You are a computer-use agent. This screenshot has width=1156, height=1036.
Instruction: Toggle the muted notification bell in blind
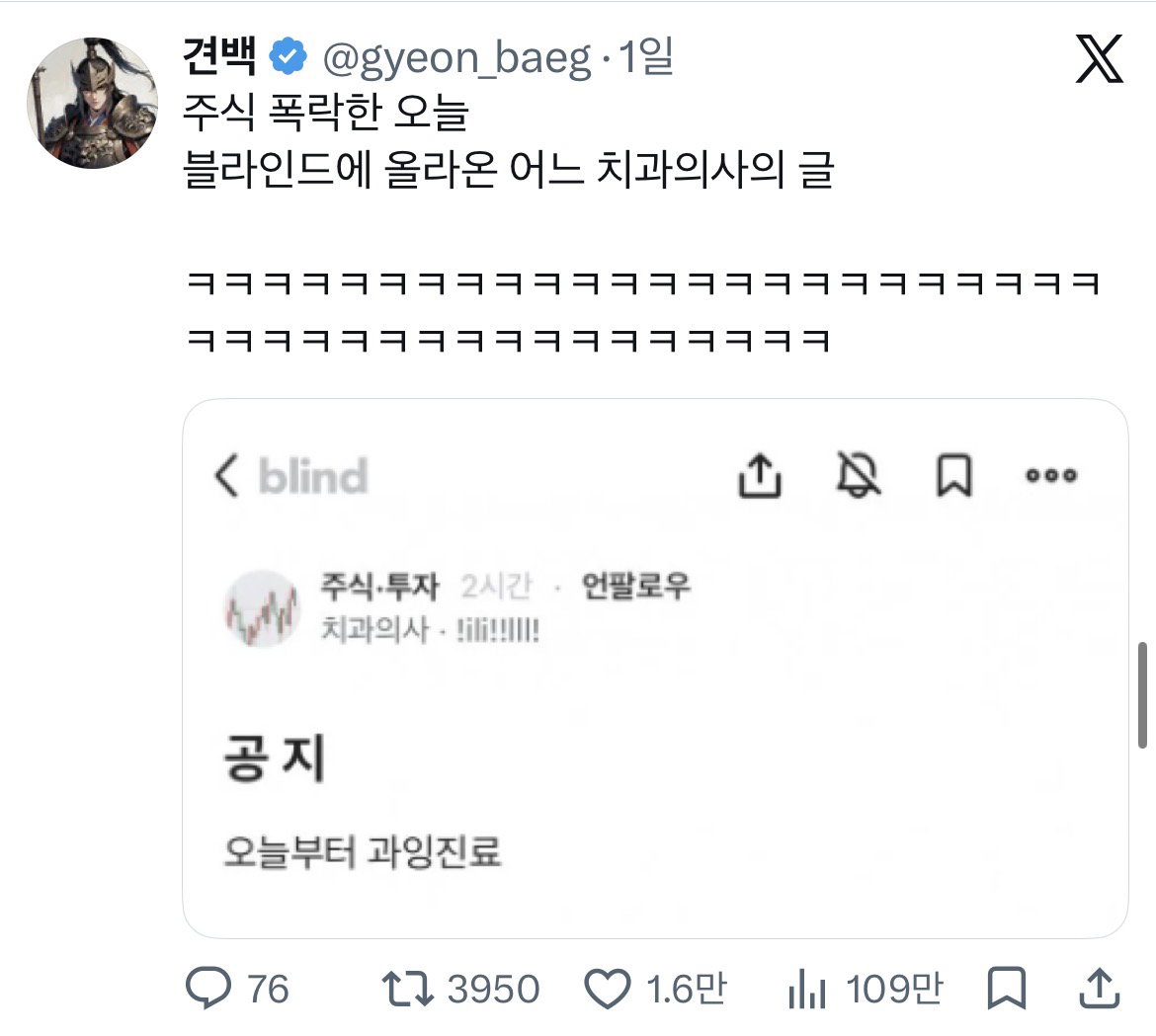[858, 474]
